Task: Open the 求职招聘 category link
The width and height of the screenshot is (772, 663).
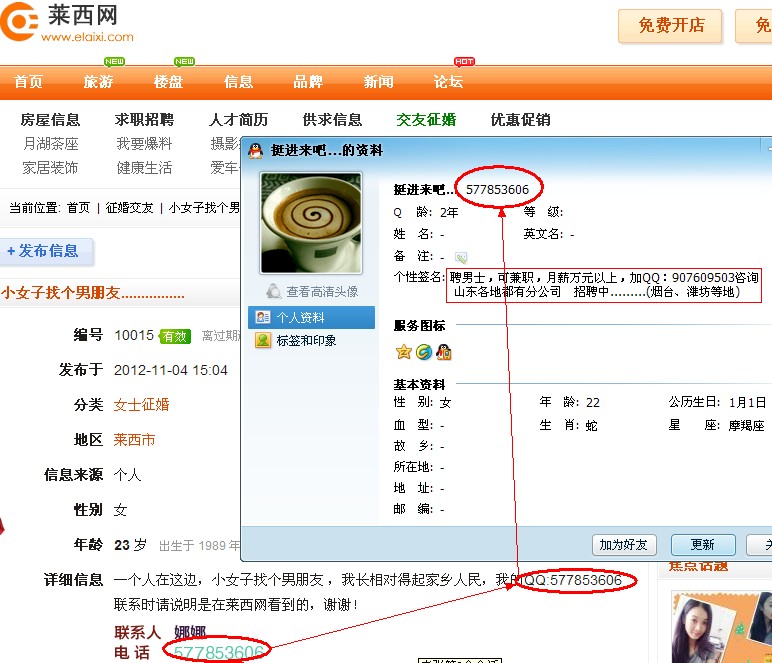Action: coord(144,120)
